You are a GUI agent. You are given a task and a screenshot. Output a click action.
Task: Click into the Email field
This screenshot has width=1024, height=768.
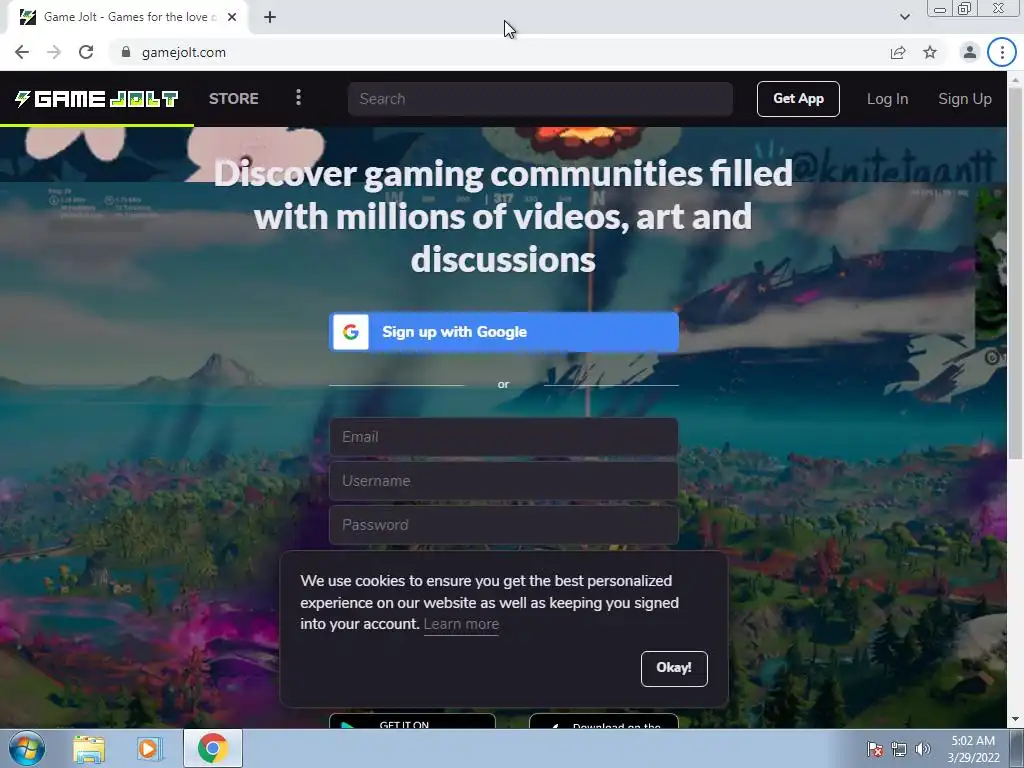pos(504,437)
